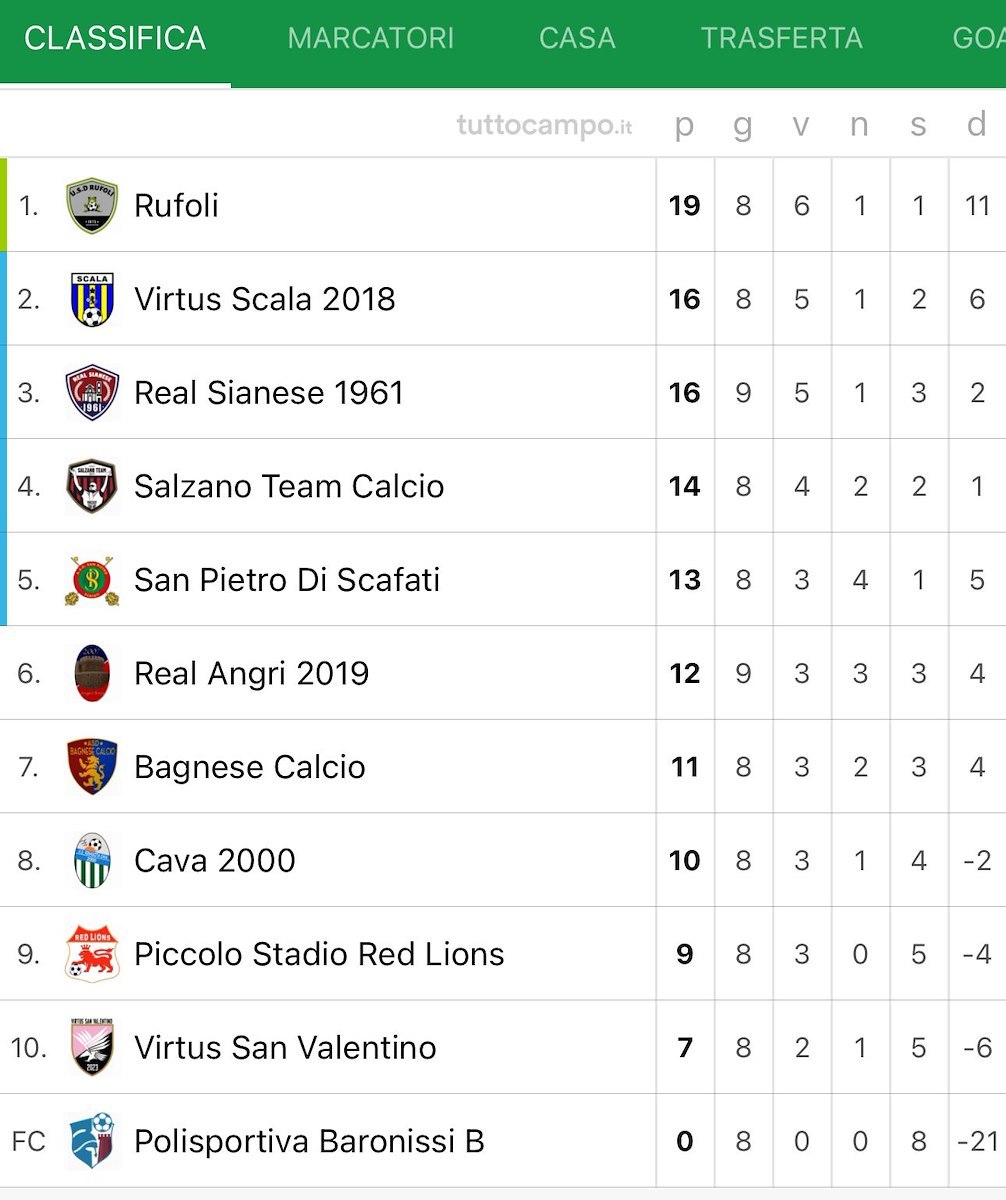Open the Rufoli team crest icon

[92, 206]
